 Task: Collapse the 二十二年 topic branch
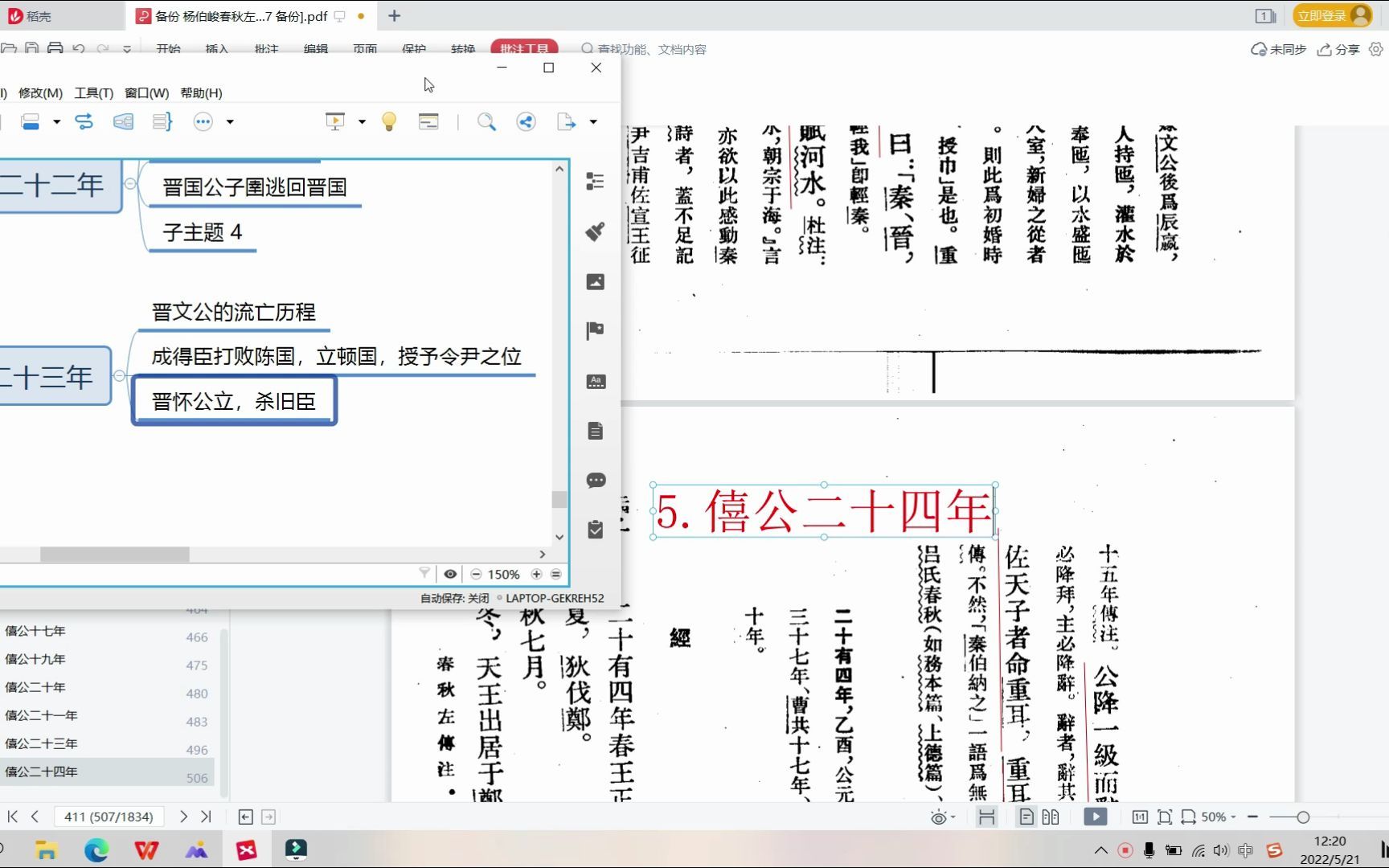click(130, 184)
